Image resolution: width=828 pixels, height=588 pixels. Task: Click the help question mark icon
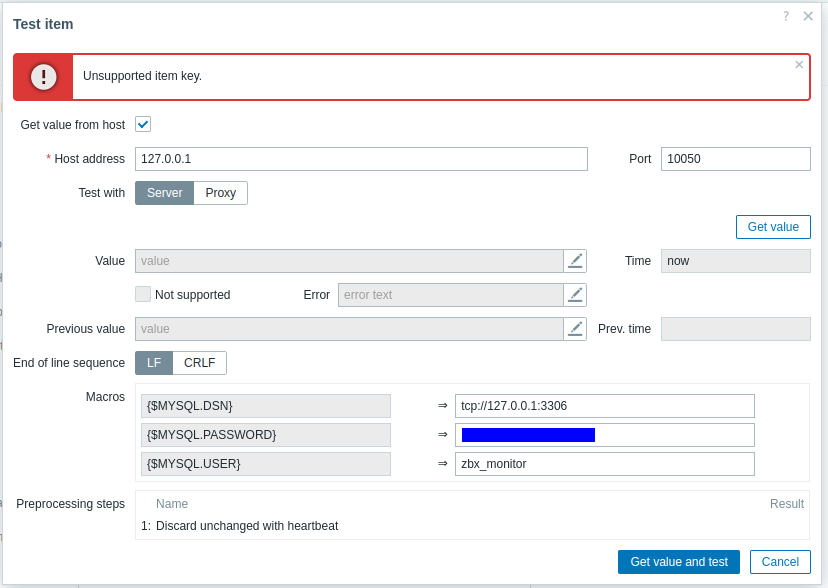coord(786,16)
